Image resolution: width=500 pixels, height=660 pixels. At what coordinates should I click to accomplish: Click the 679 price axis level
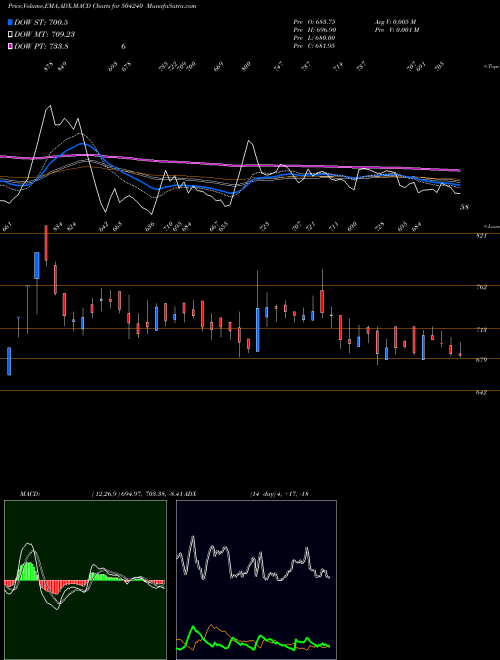pyautogui.click(x=481, y=360)
